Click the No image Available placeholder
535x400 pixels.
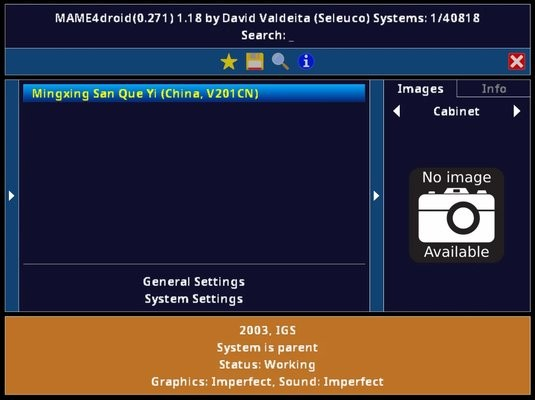click(457, 215)
